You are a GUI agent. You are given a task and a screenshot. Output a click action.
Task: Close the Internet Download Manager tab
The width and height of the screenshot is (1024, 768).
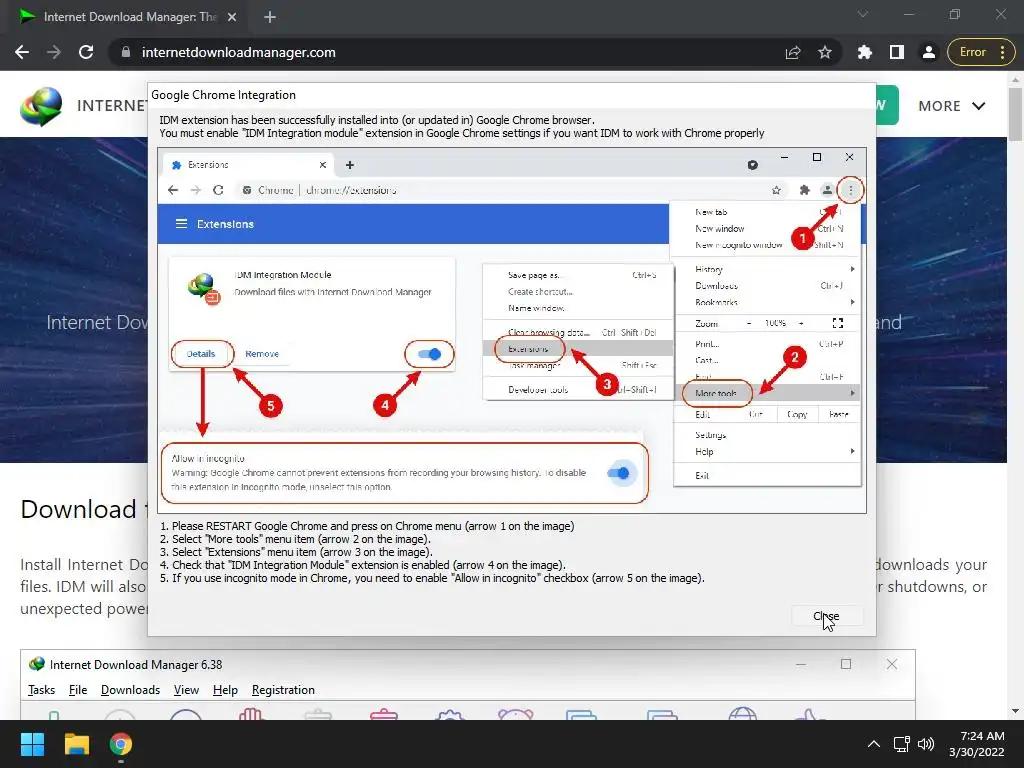(x=232, y=17)
